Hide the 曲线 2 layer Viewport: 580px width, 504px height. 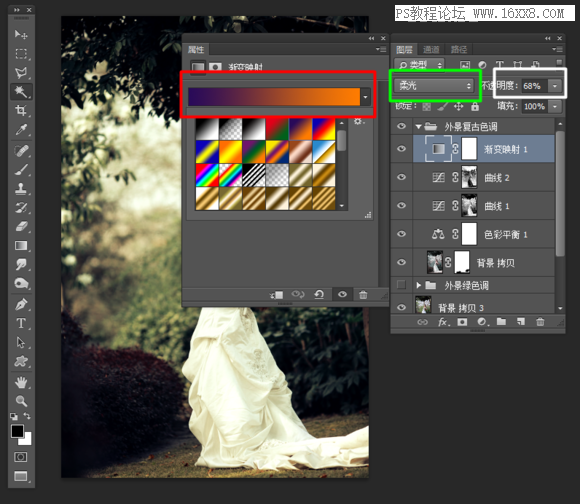click(x=401, y=177)
